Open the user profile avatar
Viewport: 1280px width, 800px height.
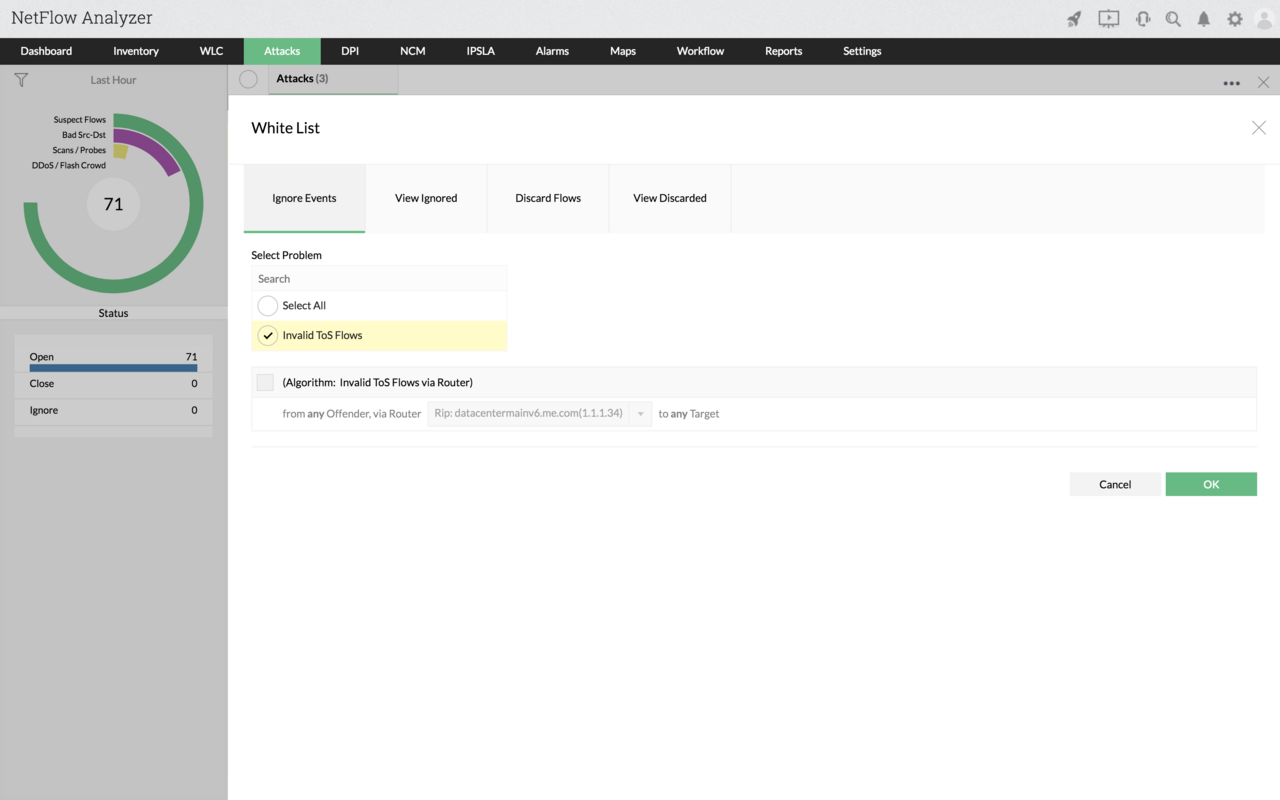(1265, 19)
